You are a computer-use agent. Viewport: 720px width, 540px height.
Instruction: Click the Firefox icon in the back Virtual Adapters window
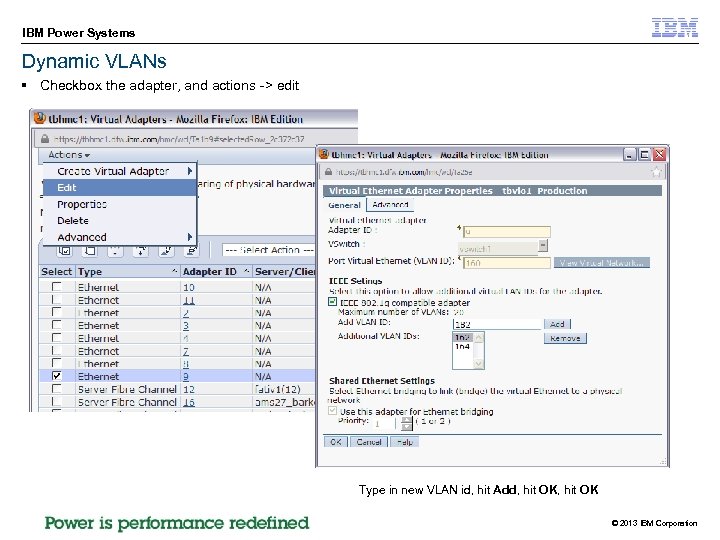[40, 118]
